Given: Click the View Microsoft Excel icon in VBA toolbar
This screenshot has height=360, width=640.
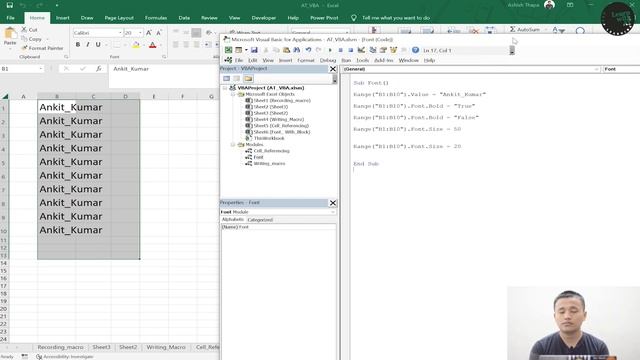Looking at the screenshot, I should 228,50.
